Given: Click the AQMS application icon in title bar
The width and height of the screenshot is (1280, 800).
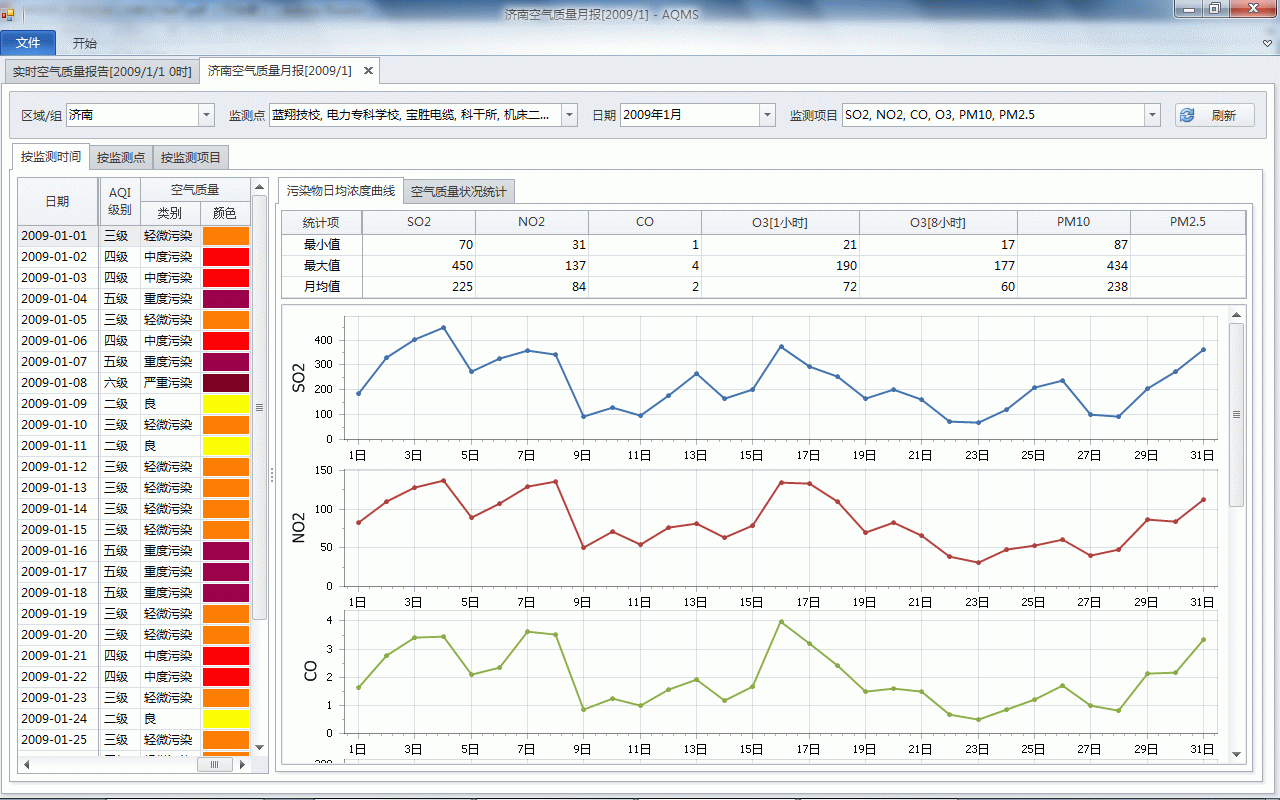Looking at the screenshot, I should [x=8, y=16].
